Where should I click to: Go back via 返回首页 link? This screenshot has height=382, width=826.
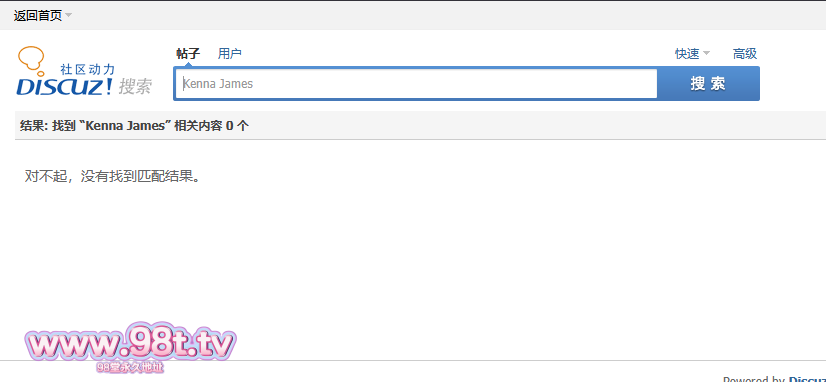(x=37, y=15)
